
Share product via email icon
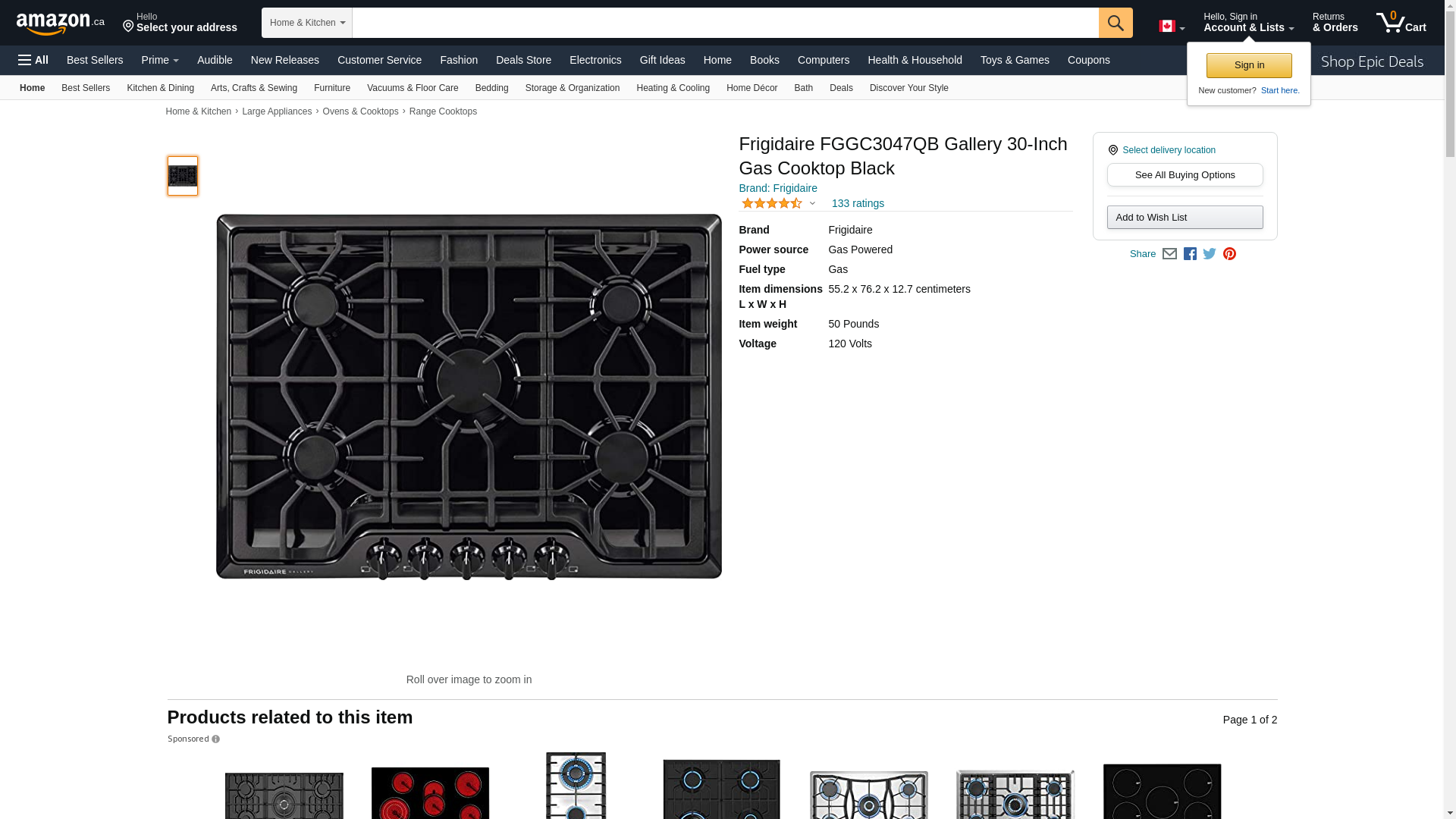coord(1169,254)
